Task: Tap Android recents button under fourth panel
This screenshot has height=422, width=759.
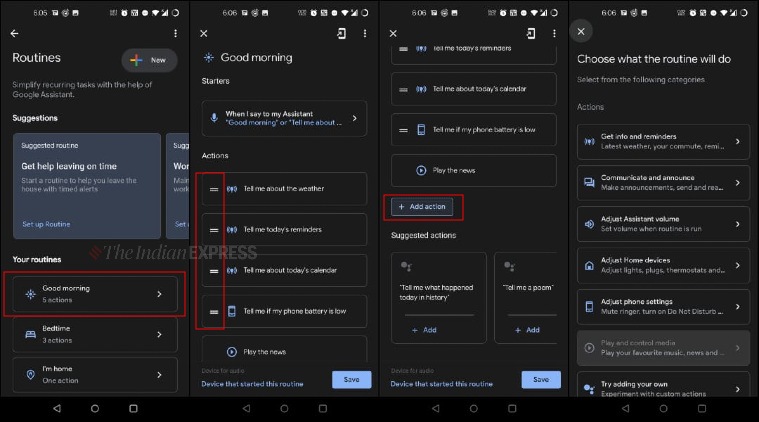Action: pos(701,408)
